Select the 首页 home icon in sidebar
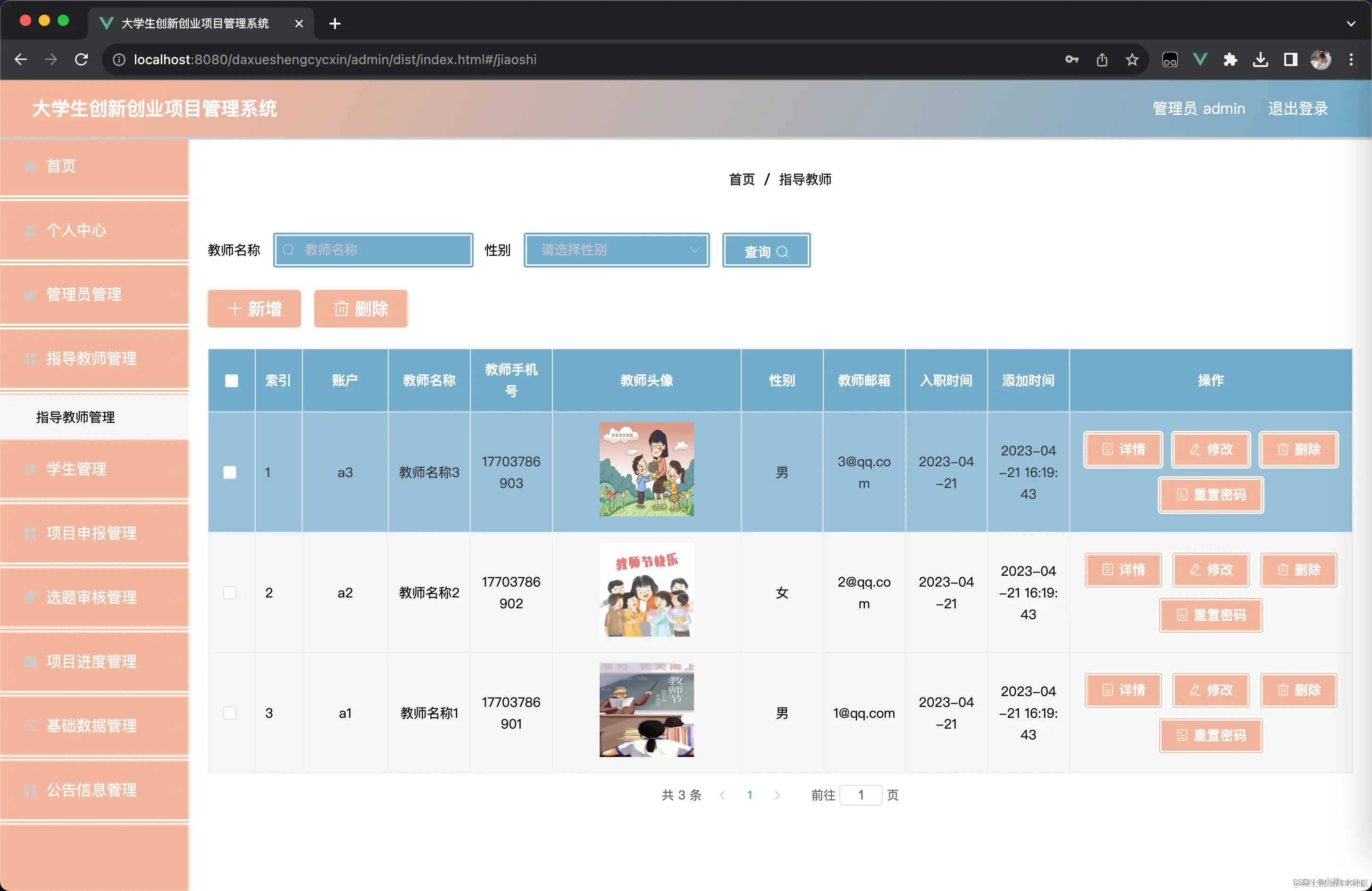 (x=31, y=166)
